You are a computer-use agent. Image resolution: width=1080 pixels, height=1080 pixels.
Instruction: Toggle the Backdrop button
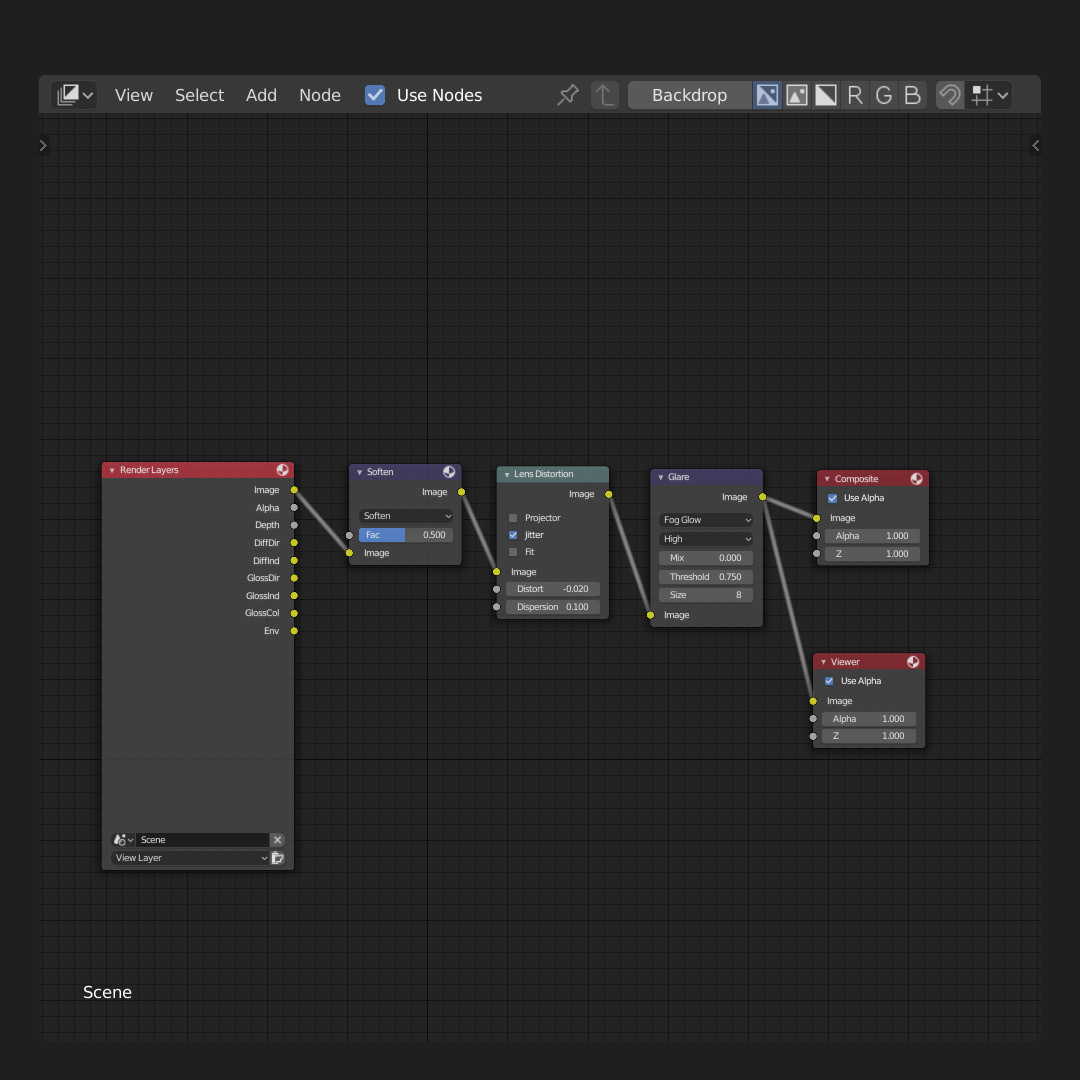tap(689, 95)
